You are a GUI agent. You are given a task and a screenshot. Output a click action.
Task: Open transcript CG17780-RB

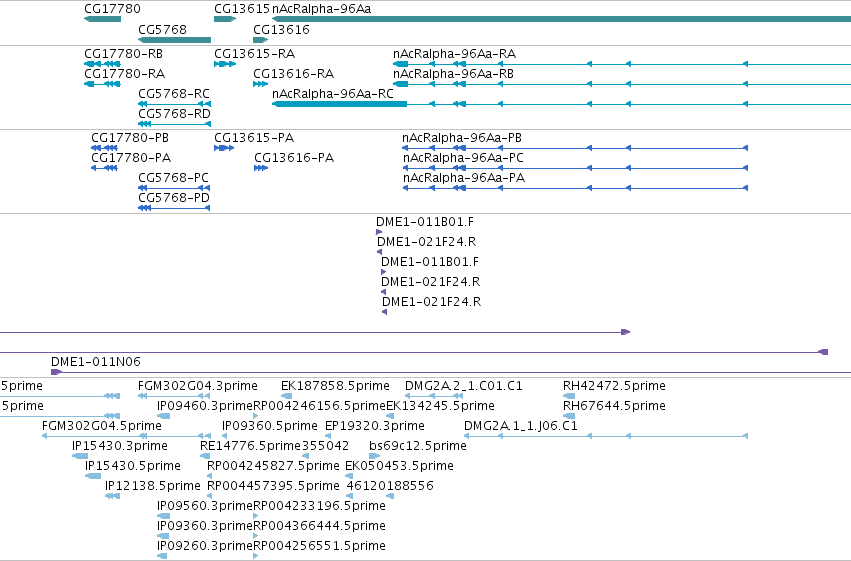click(x=123, y=54)
